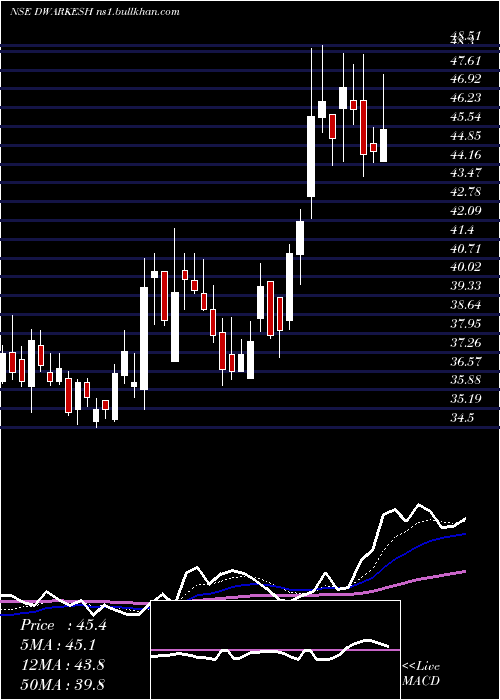The height and width of the screenshot is (700, 500).
Task: Click the ns1.bullkhan.com source label
Action: tap(138, 12)
